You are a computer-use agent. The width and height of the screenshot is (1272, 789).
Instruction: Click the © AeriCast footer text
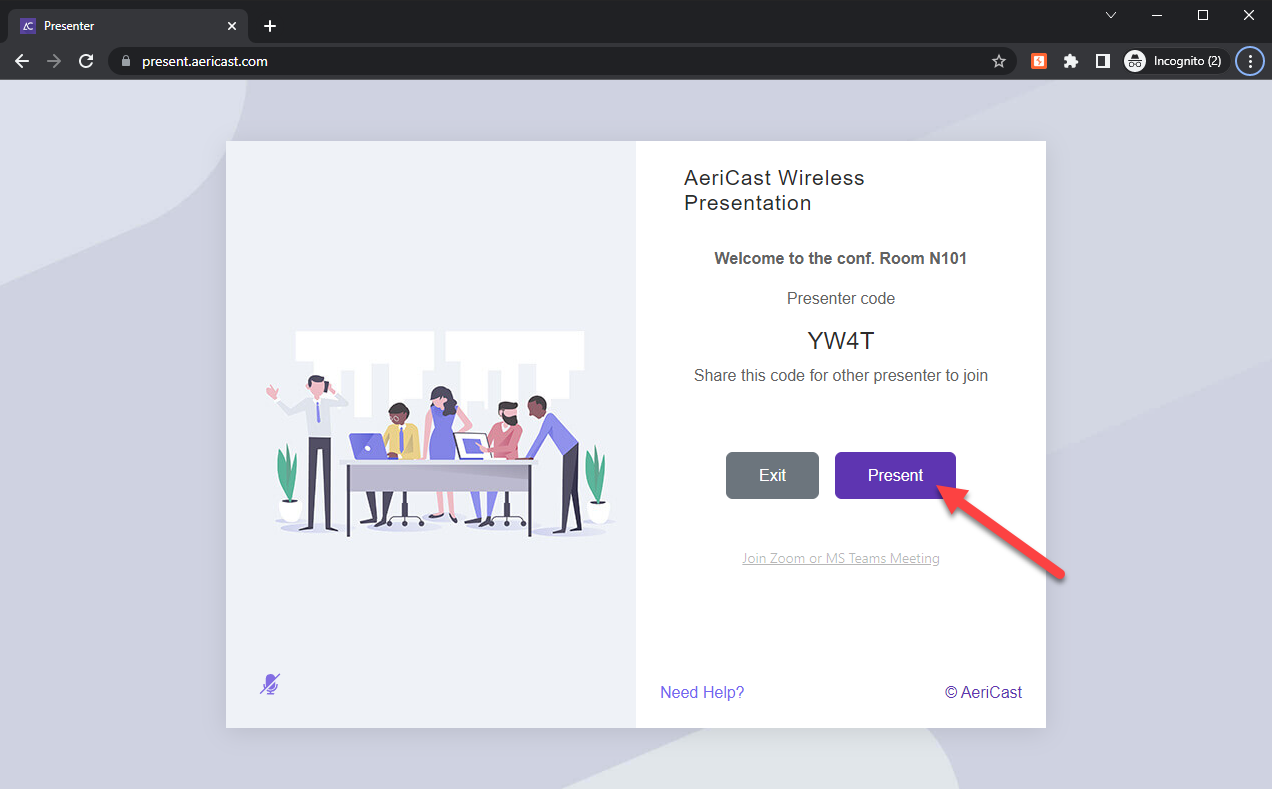point(983,692)
